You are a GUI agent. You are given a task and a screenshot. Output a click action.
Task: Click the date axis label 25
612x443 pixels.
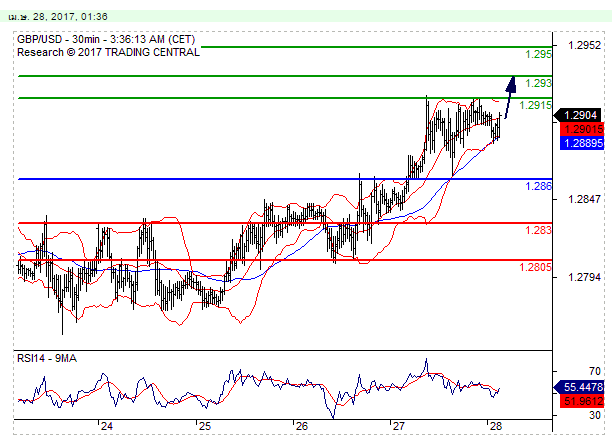point(205,426)
